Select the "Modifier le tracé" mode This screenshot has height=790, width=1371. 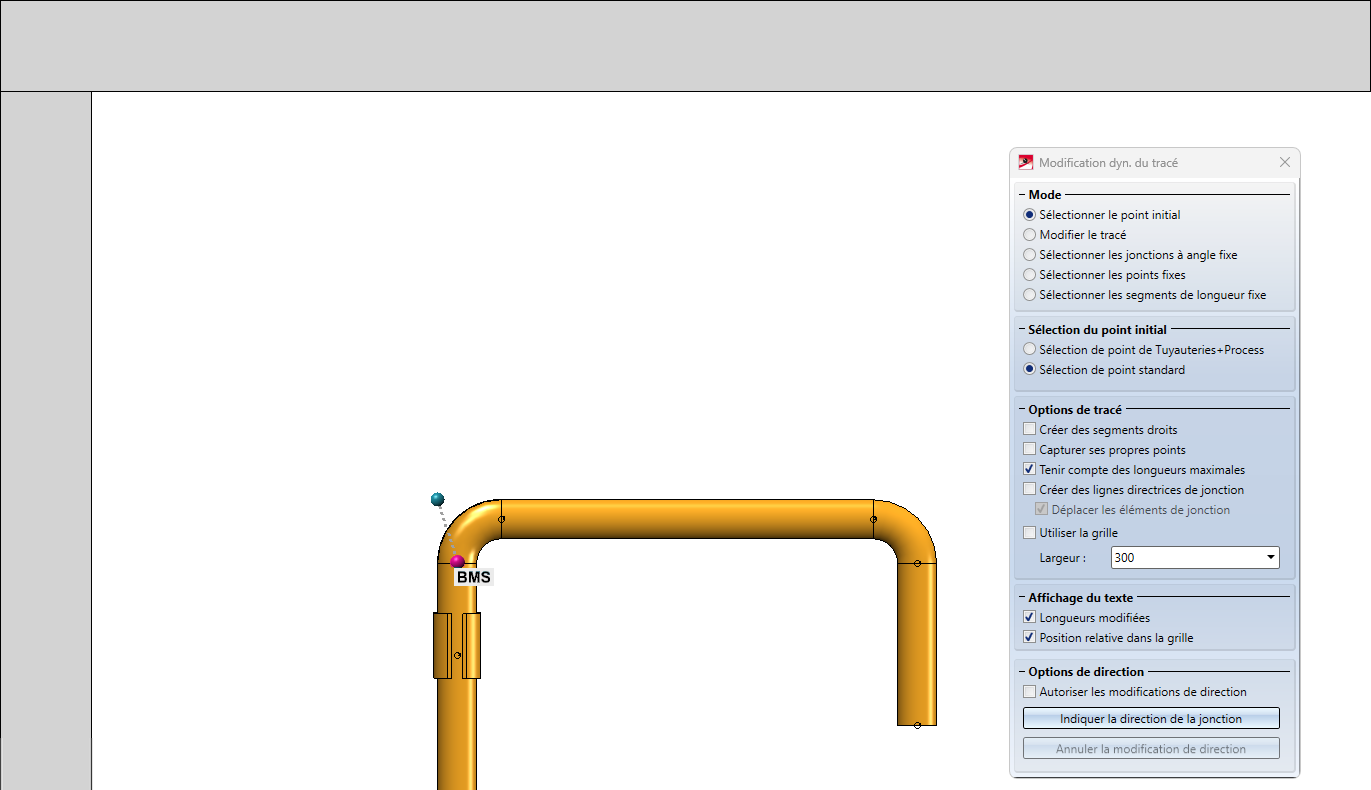(x=1030, y=235)
